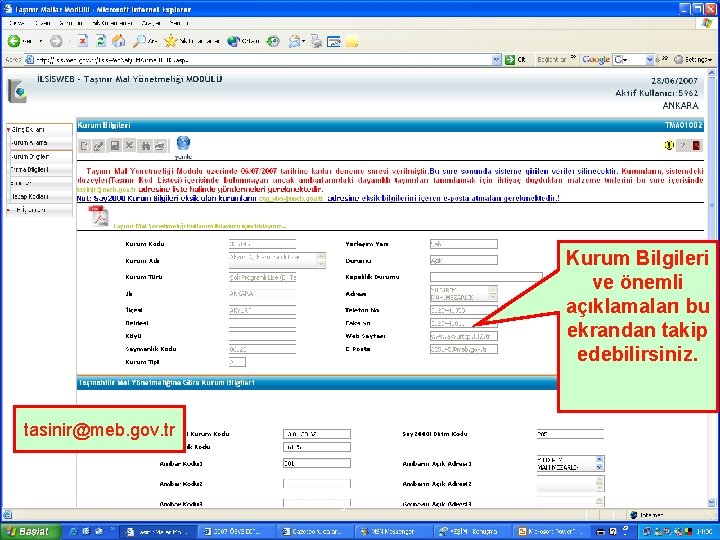The width and height of the screenshot is (720, 540).
Task: Open the Sık Kullanılanlar menu
Action: point(112,22)
